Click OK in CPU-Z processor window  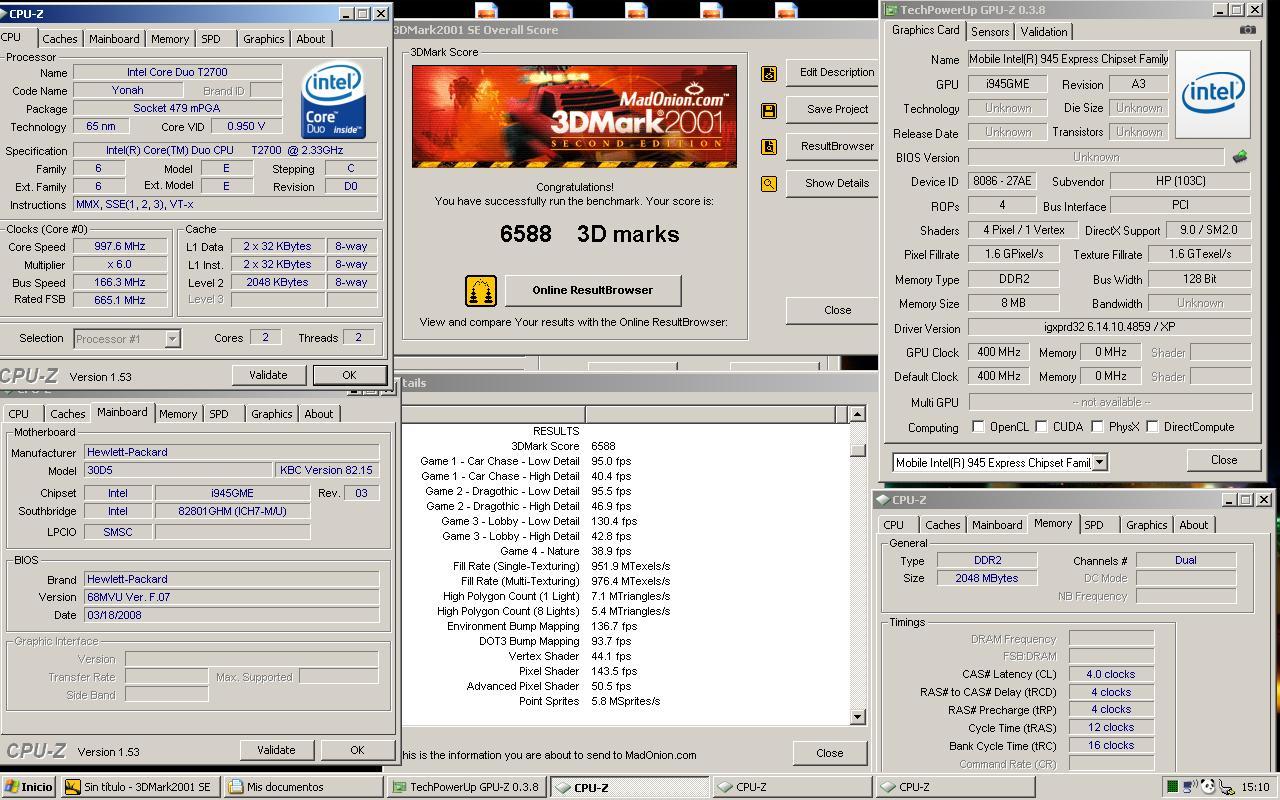pyautogui.click(x=349, y=375)
